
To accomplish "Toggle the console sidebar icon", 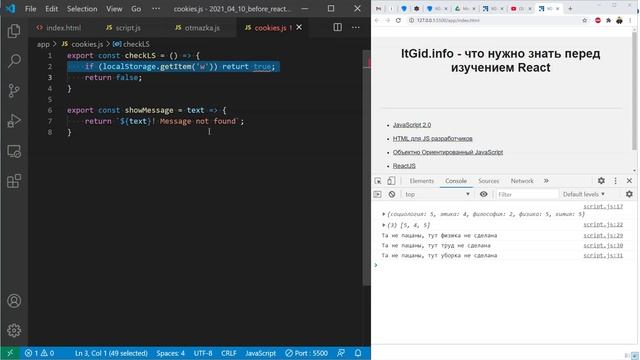I will [378, 194].
